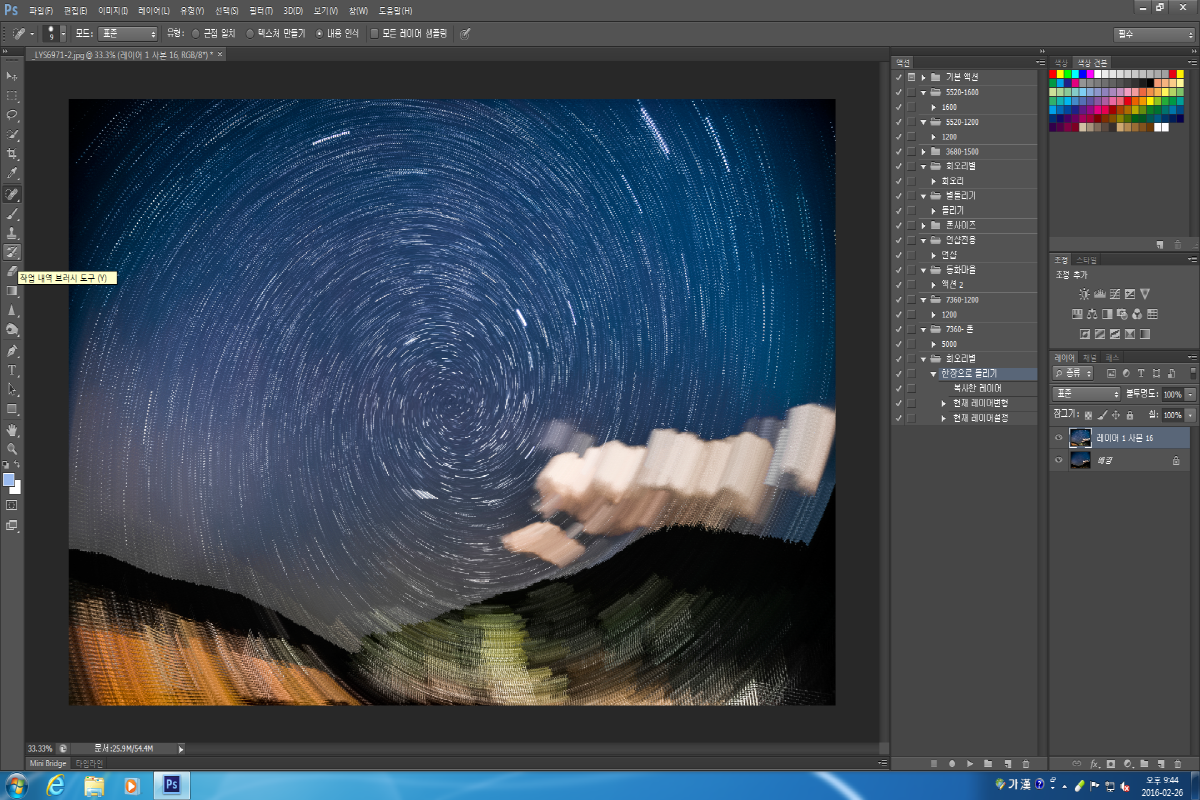Switch to the 스타일 panel tab

click(1084, 260)
